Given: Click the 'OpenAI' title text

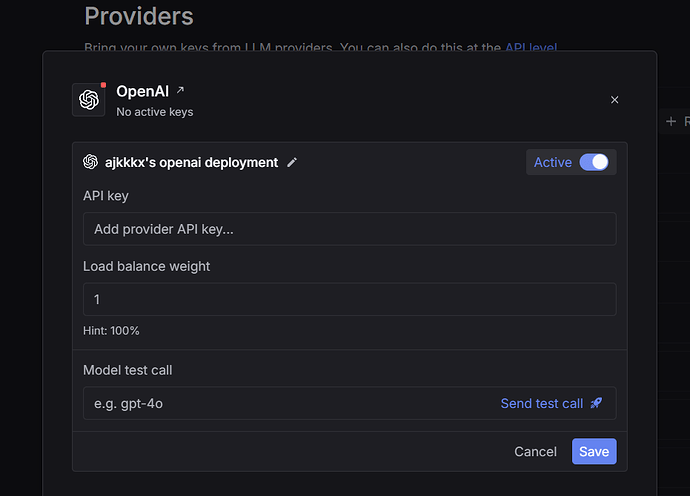Looking at the screenshot, I should click(x=142, y=91).
